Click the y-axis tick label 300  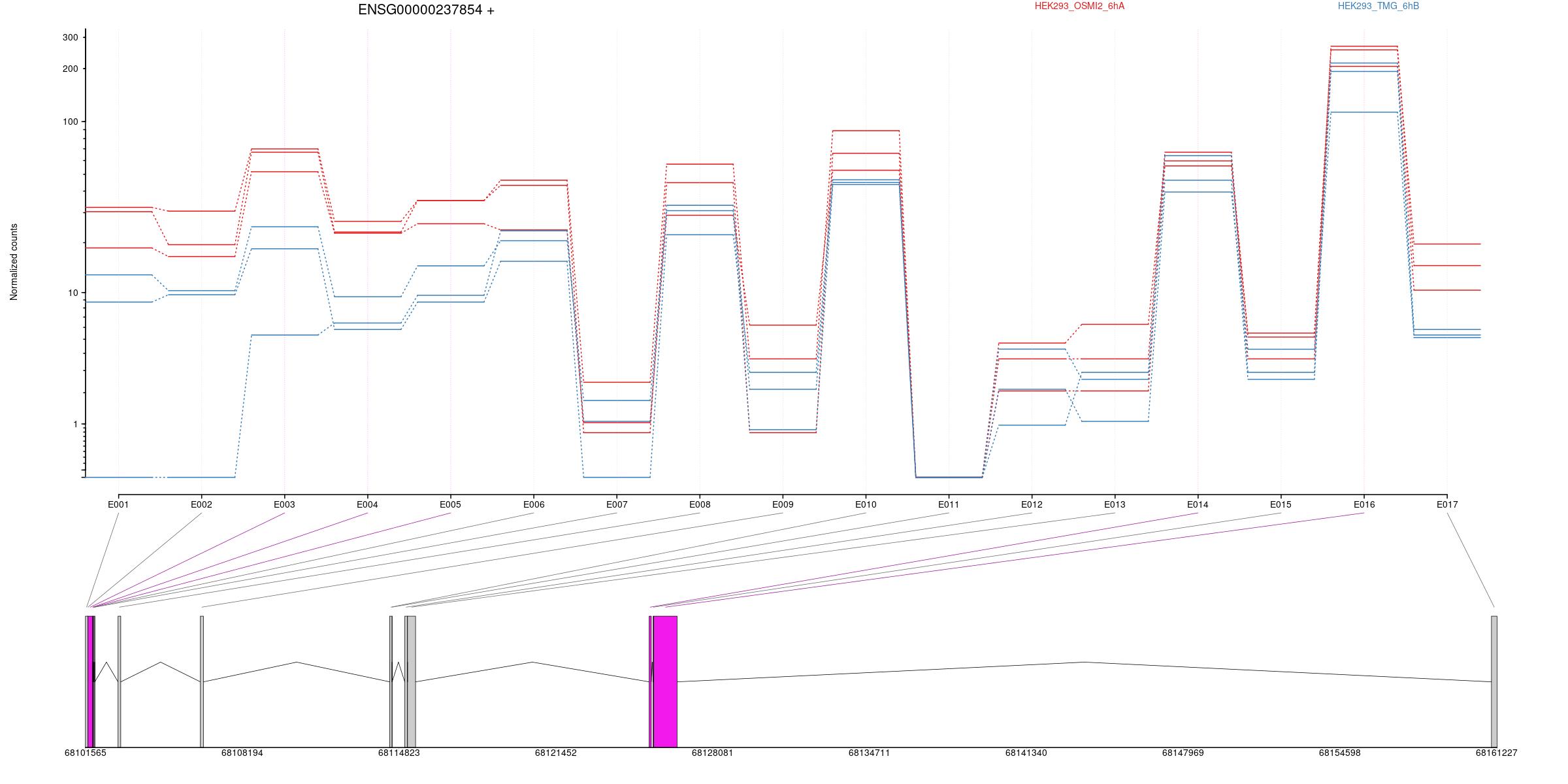(70, 37)
